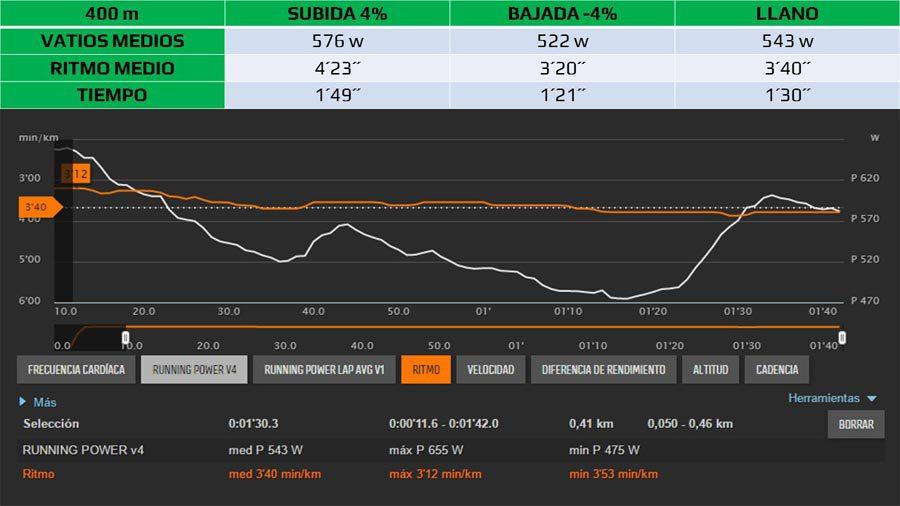This screenshot has width=900, height=506.
Task: Toggle the Running Power V4 series
Action: point(194,369)
